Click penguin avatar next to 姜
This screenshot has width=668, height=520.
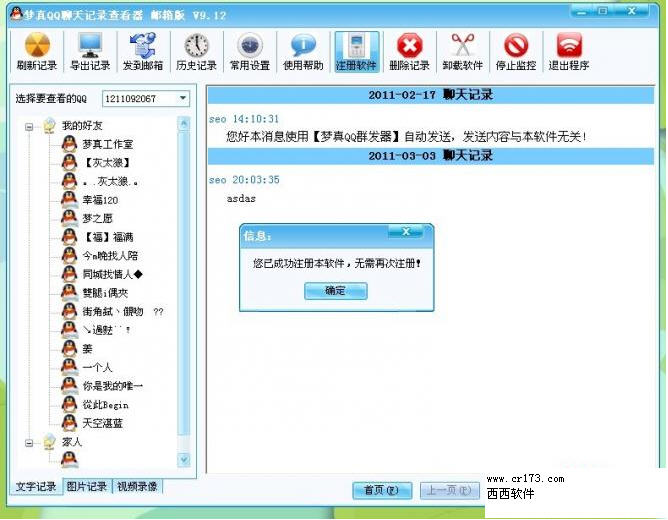tap(69, 348)
